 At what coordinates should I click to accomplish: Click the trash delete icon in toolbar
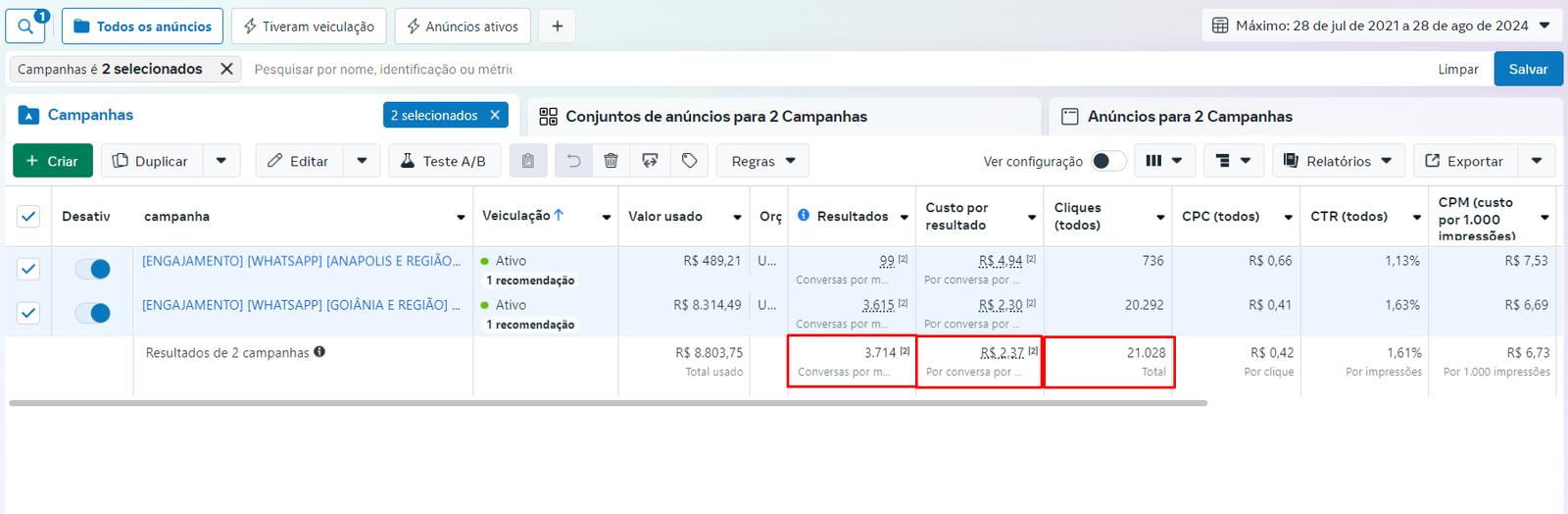point(611,161)
